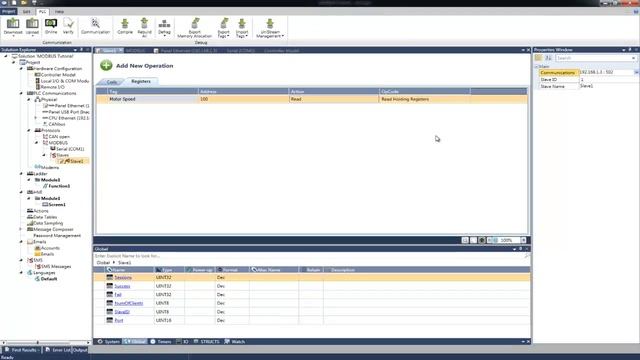Collapse the HMI tree node
Screen dimensions: 640x360
pyautogui.click(x=21, y=192)
